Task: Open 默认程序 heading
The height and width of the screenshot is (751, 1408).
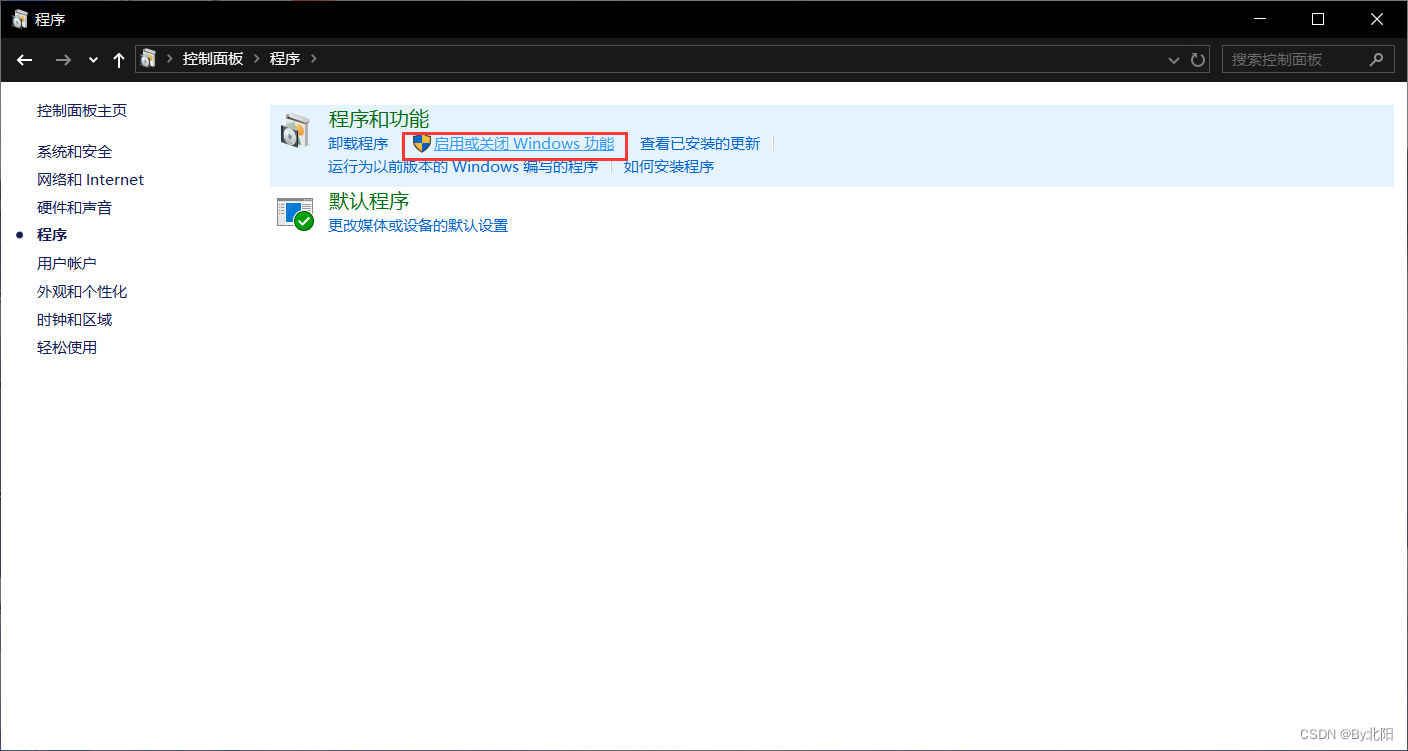Action: [369, 201]
